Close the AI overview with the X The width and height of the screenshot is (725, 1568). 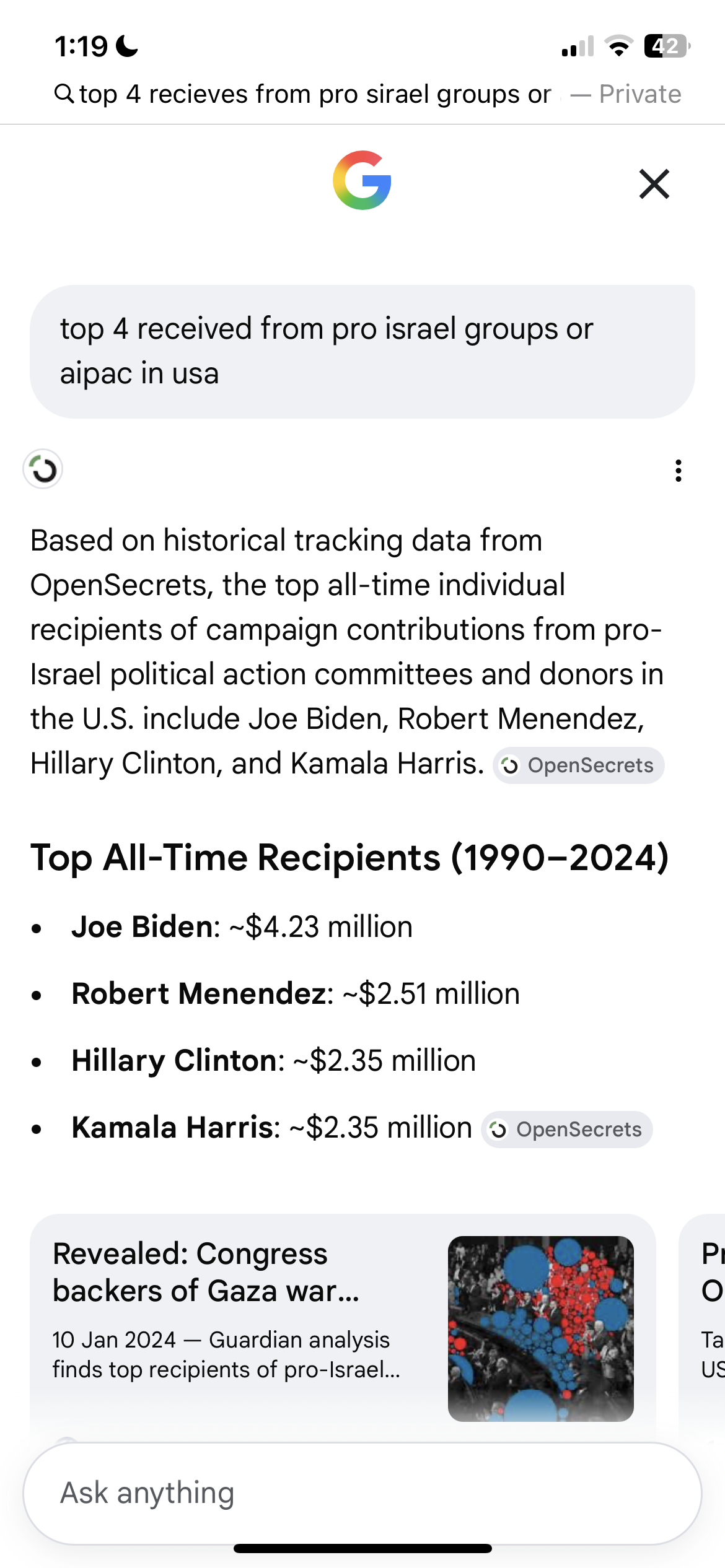coord(654,184)
